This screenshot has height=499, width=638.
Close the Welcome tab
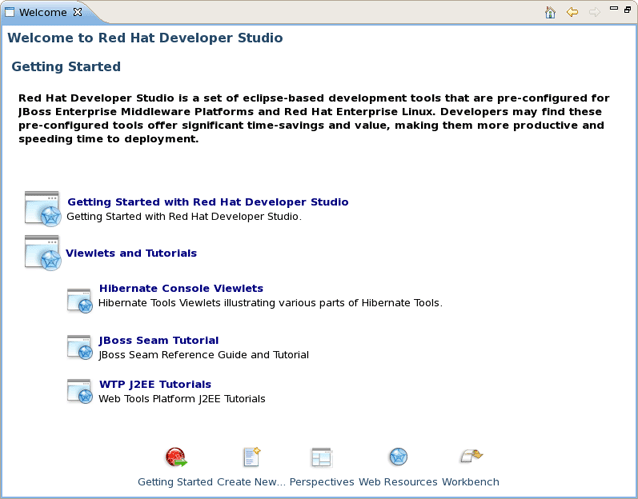pyautogui.click(x=78, y=13)
